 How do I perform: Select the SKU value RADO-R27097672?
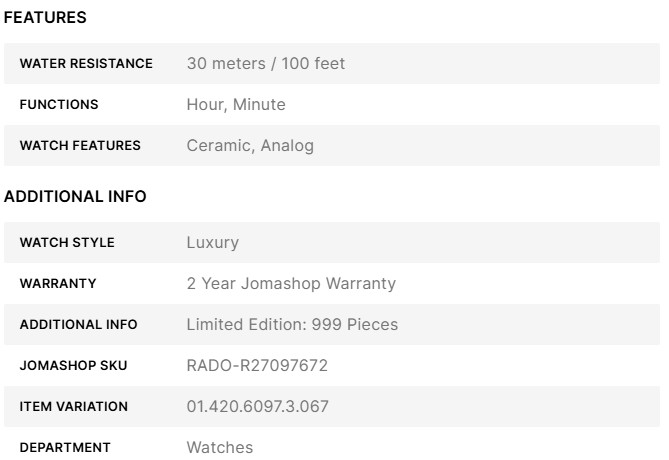pyautogui.click(x=257, y=366)
